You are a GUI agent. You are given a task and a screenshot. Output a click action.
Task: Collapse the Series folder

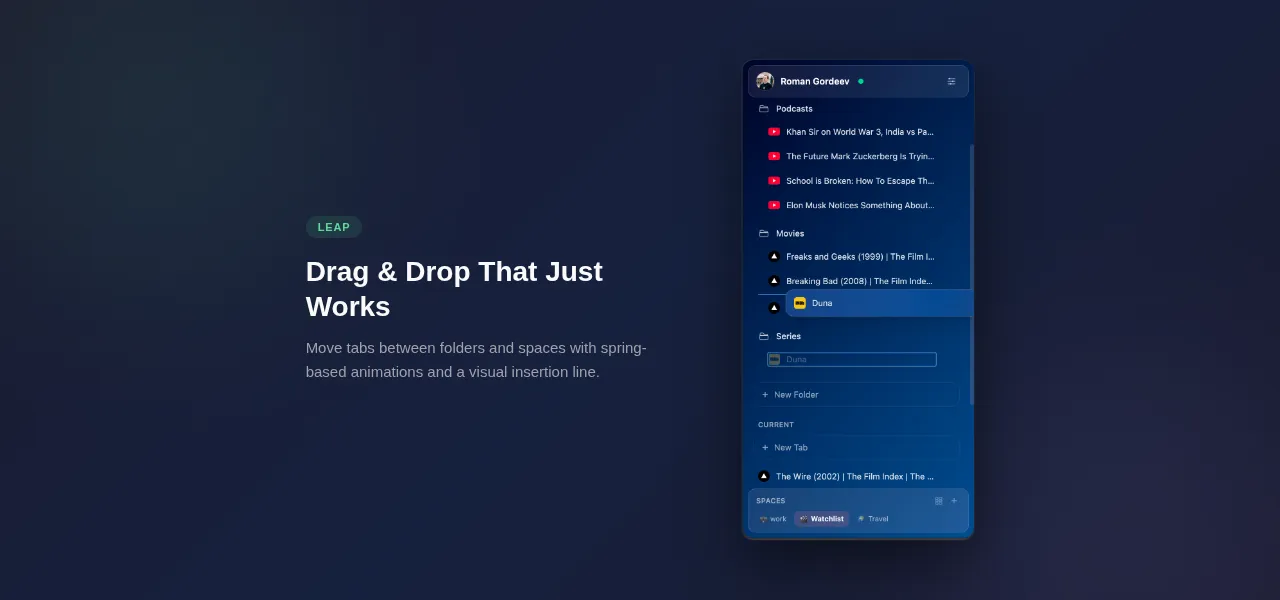(789, 336)
